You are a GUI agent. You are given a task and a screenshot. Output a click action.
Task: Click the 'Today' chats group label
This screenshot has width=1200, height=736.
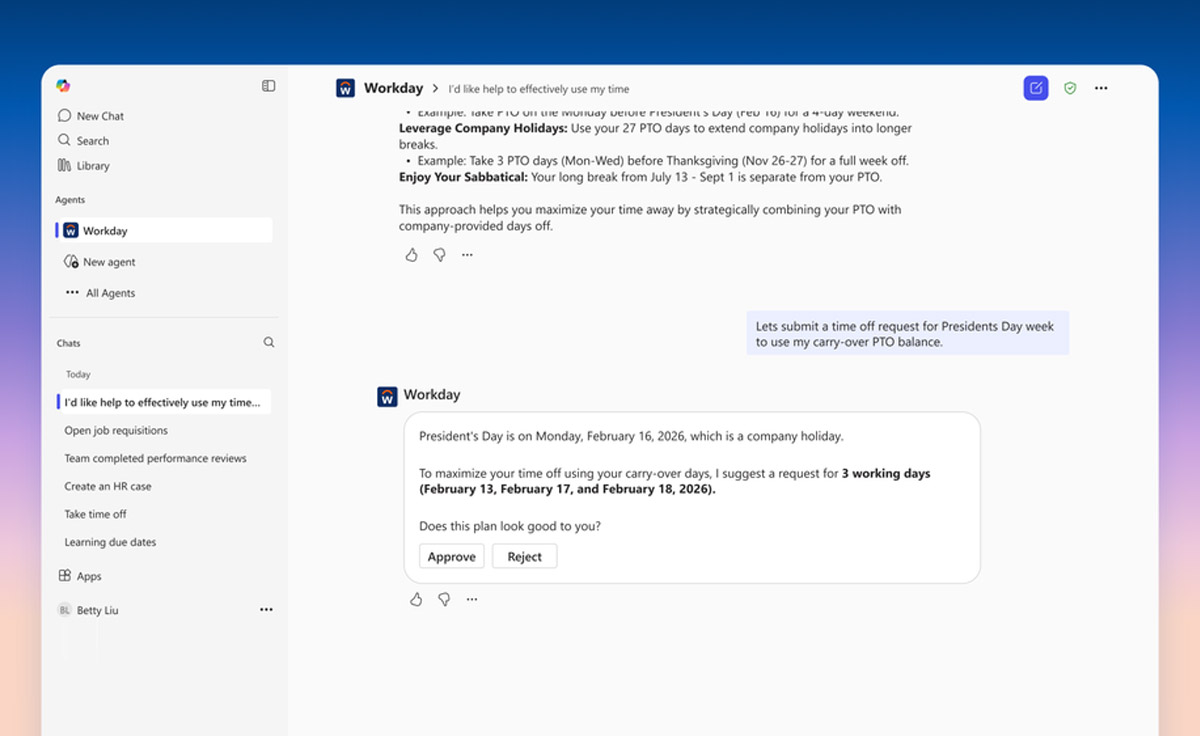78,374
